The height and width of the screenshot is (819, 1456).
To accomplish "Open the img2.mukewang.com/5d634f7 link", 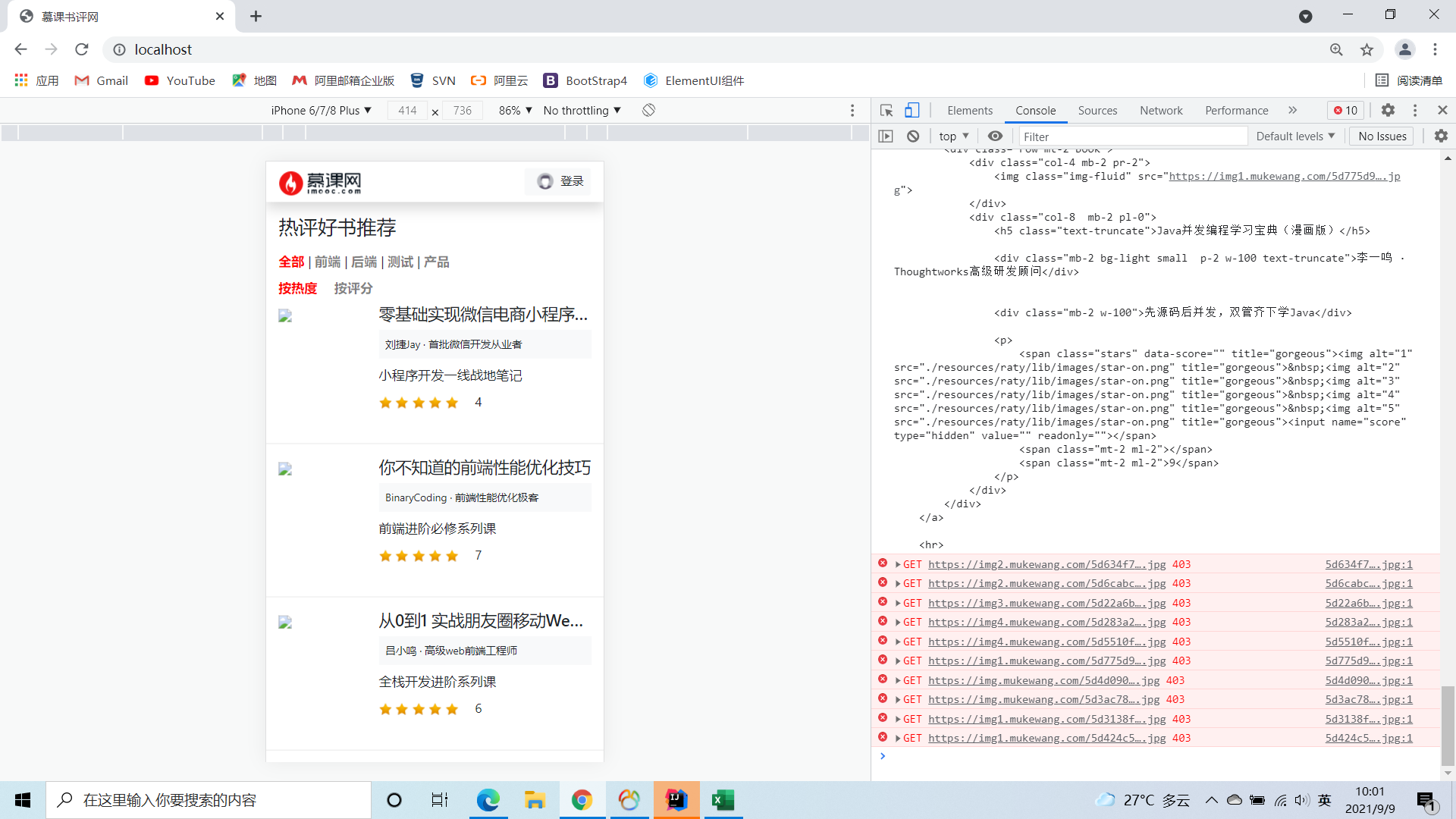I will (1046, 564).
